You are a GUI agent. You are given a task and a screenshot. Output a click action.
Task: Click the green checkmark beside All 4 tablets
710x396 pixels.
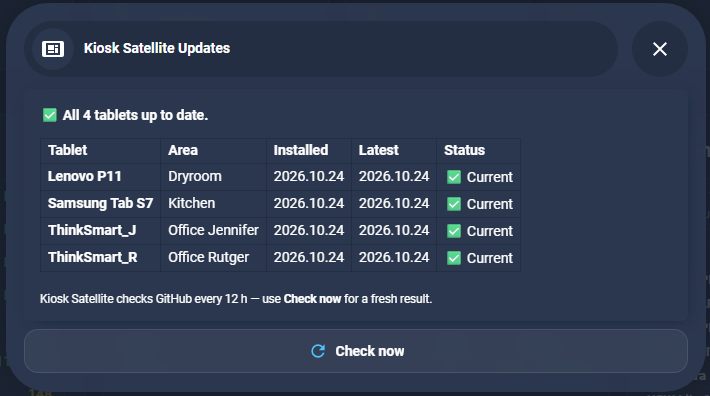tap(50, 115)
